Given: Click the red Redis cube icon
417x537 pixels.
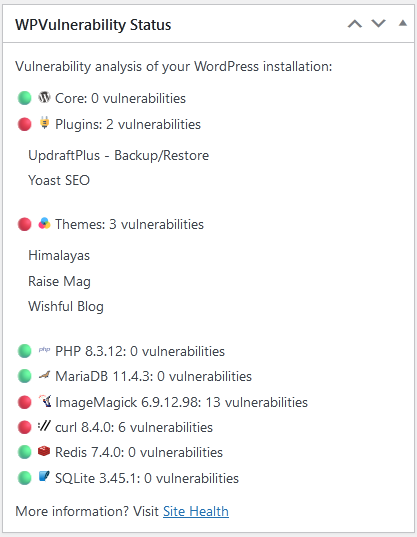Looking at the screenshot, I should (x=44, y=451).
